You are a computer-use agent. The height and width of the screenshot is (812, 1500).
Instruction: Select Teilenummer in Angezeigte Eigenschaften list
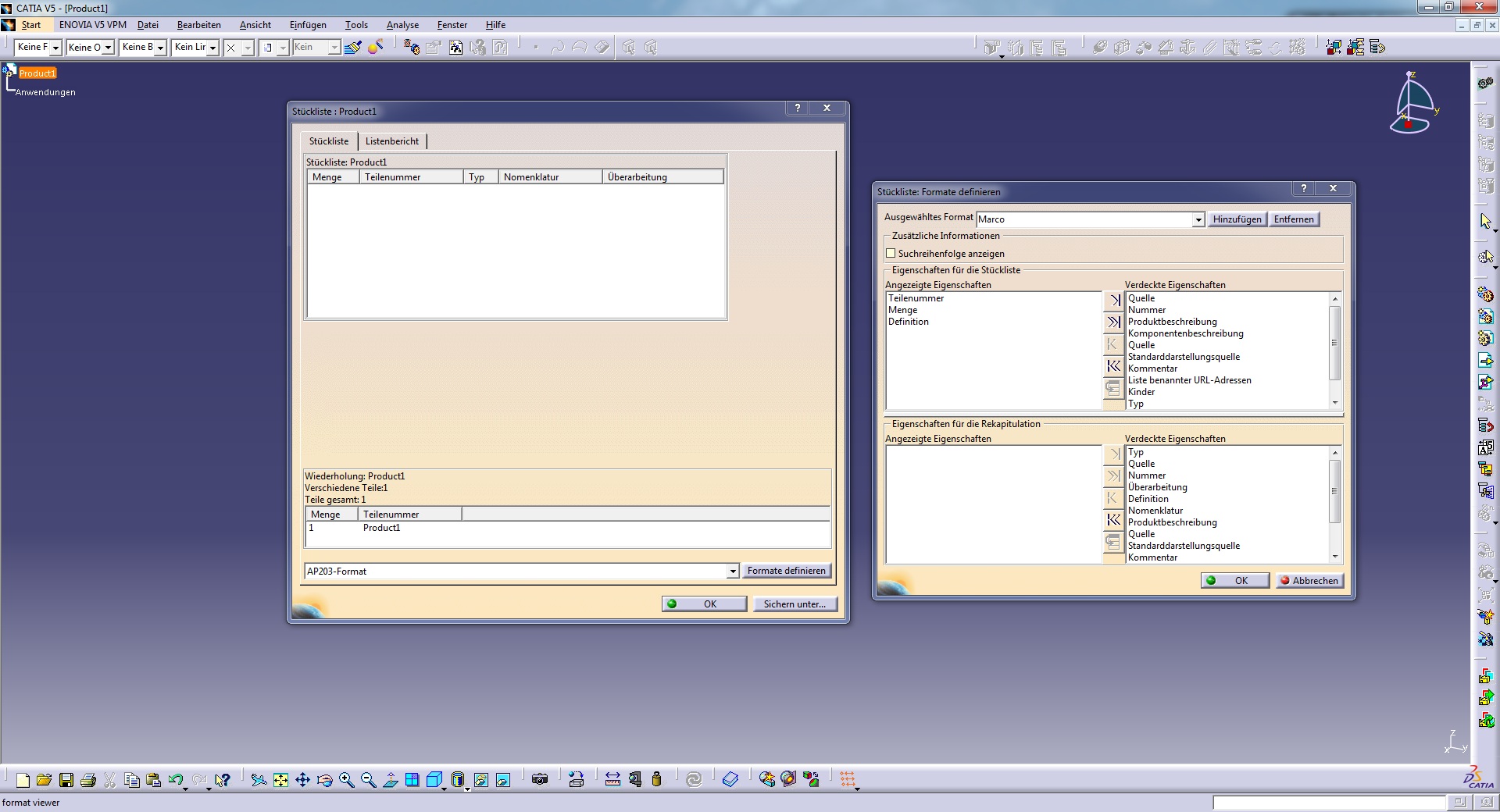click(916, 298)
